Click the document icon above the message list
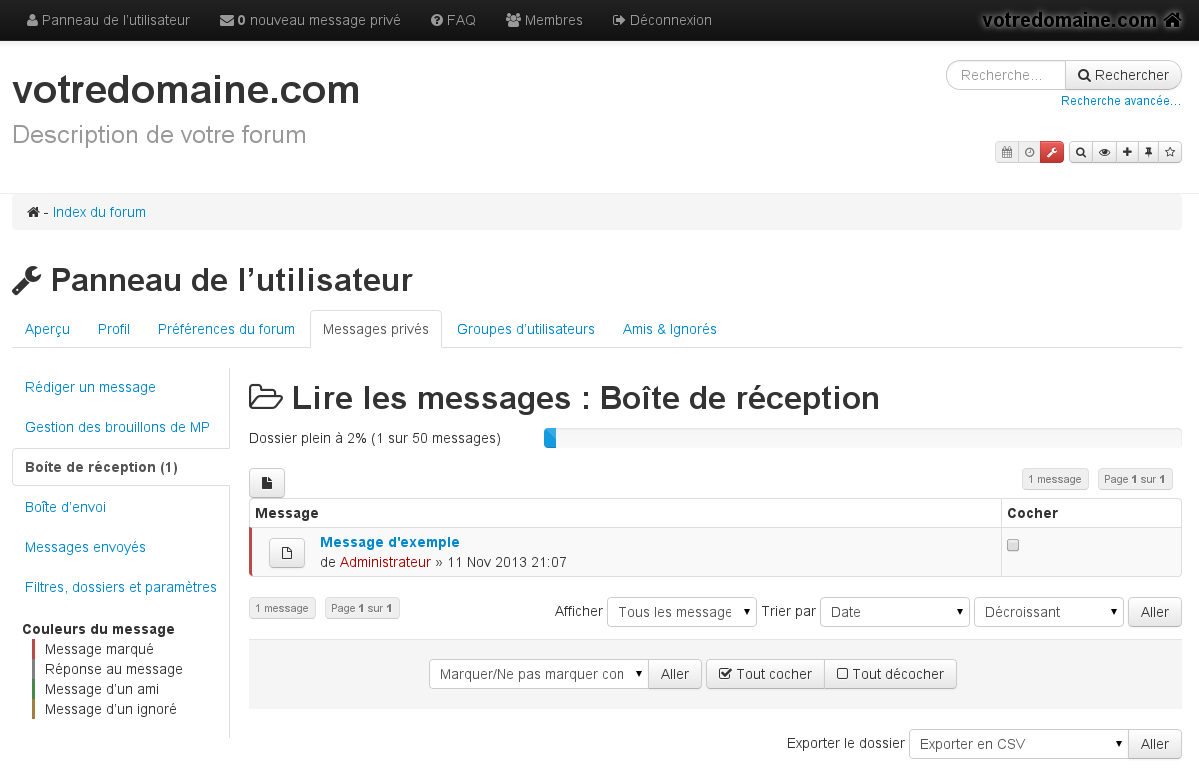The width and height of the screenshot is (1199, 776). (x=266, y=482)
